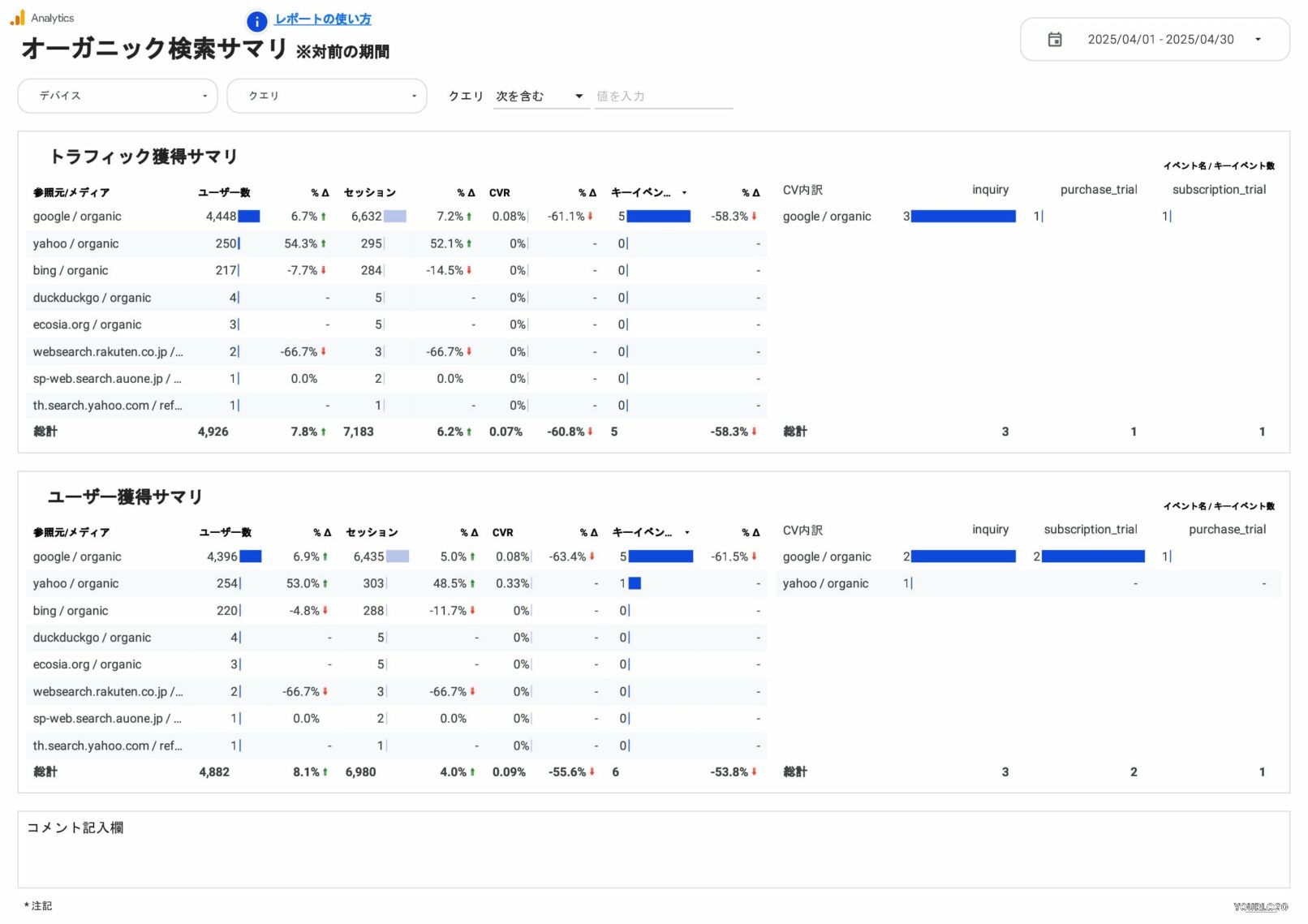Select the CVR column header
Image resolution: width=1308 pixels, height=924 pixels.
coord(499,192)
